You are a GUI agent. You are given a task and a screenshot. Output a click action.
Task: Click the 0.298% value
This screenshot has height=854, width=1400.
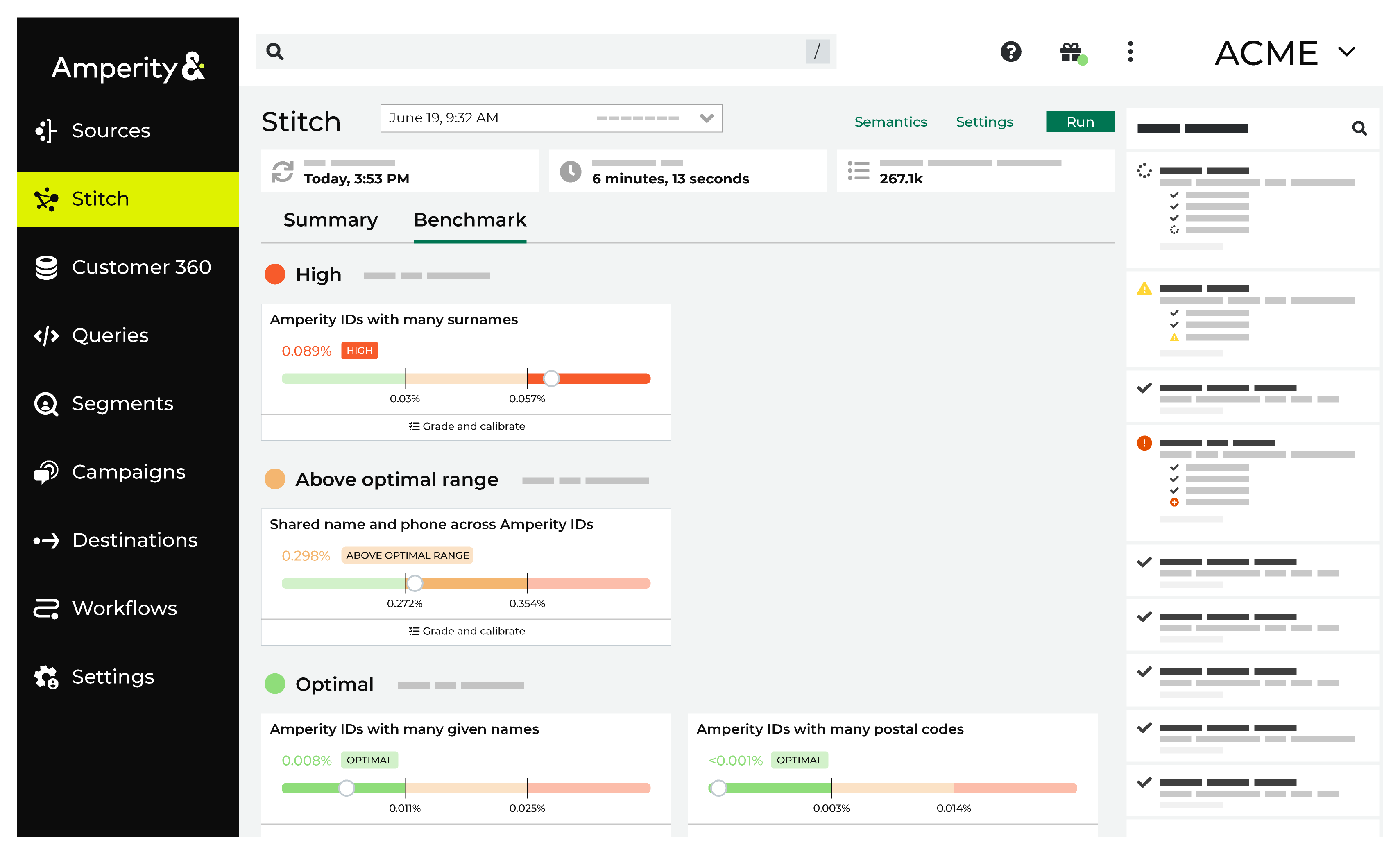tap(306, 556)
